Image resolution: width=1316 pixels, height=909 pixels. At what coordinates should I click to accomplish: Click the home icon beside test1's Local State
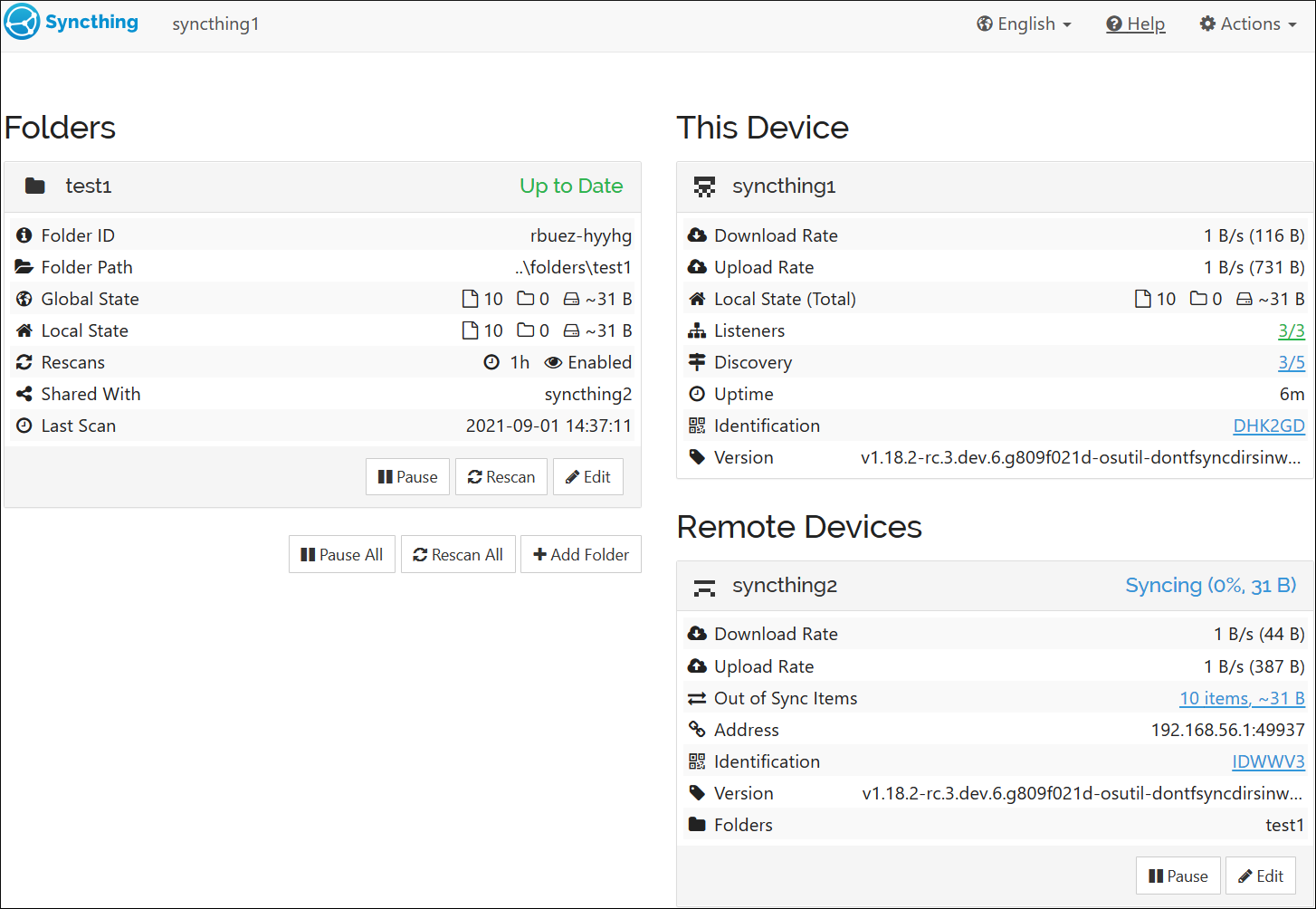[x=24, y=330]
